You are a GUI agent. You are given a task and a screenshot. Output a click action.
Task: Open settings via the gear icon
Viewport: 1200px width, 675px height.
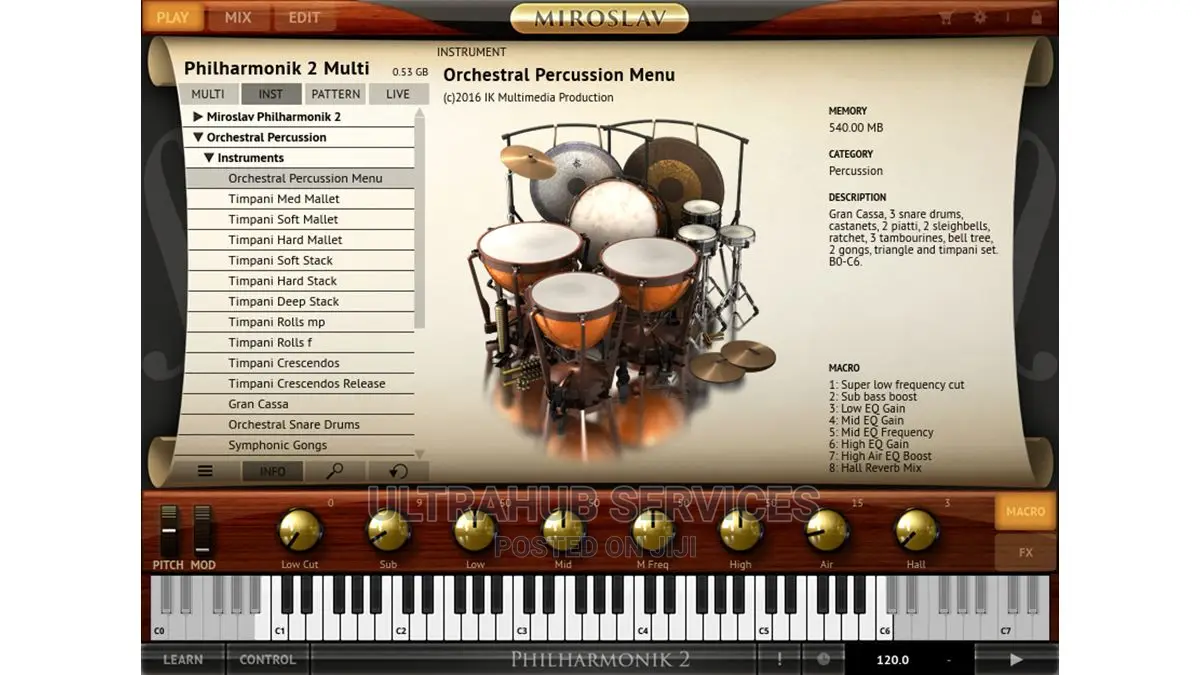pos(979,17)
